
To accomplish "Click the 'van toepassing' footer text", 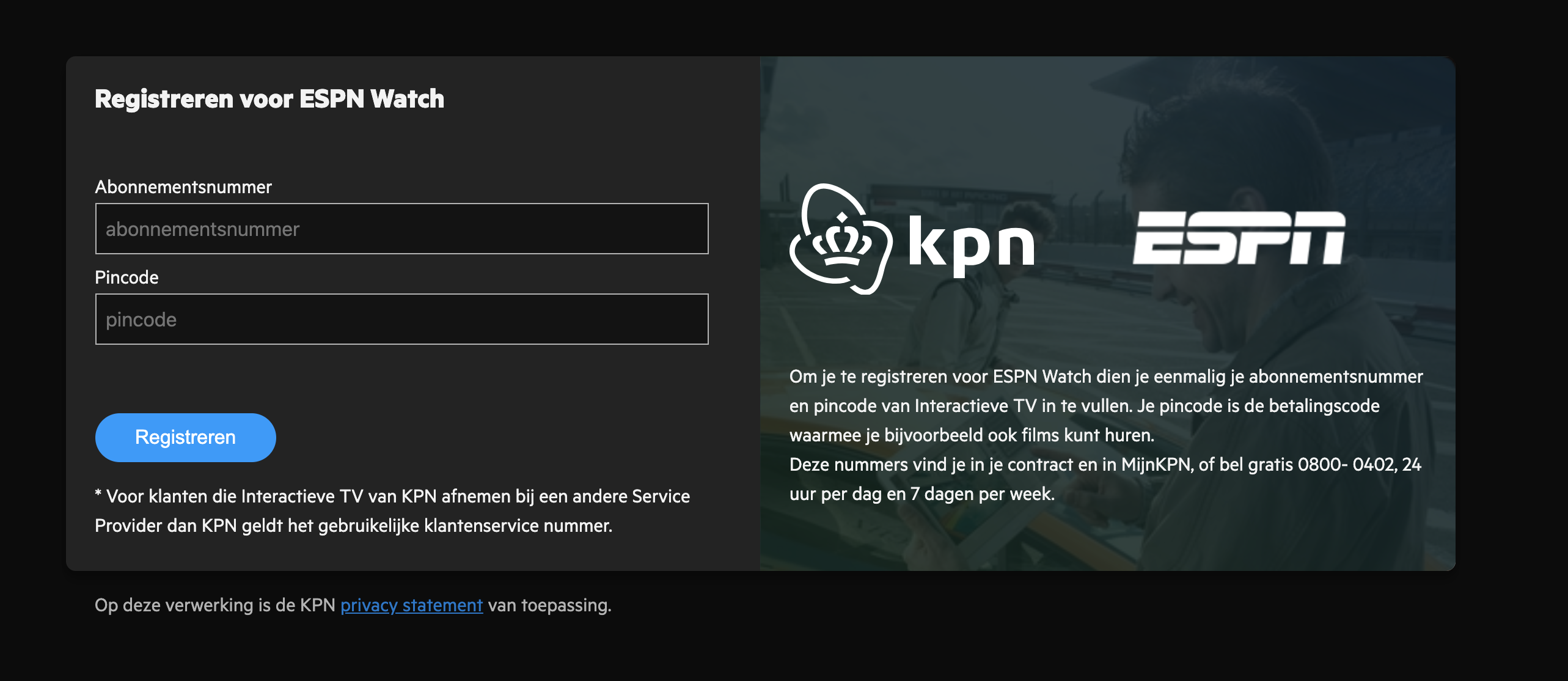I will [549, 605].
